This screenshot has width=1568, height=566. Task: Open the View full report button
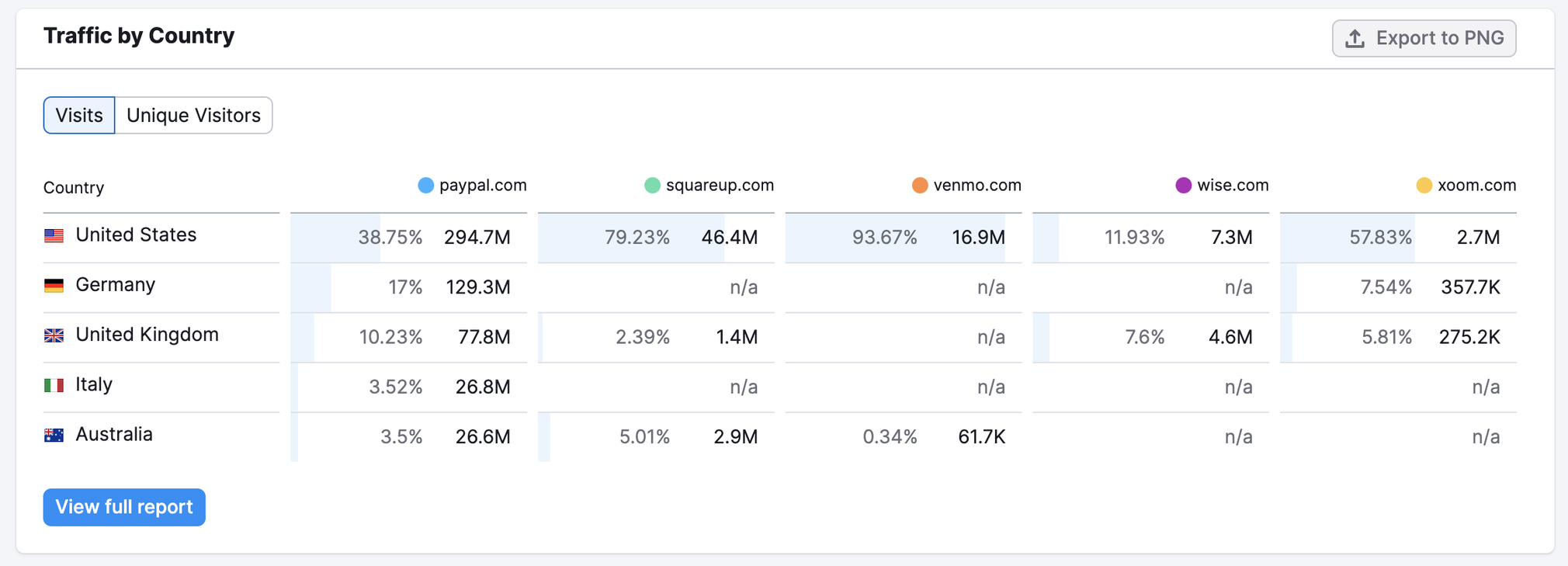[x=124, y=507]
